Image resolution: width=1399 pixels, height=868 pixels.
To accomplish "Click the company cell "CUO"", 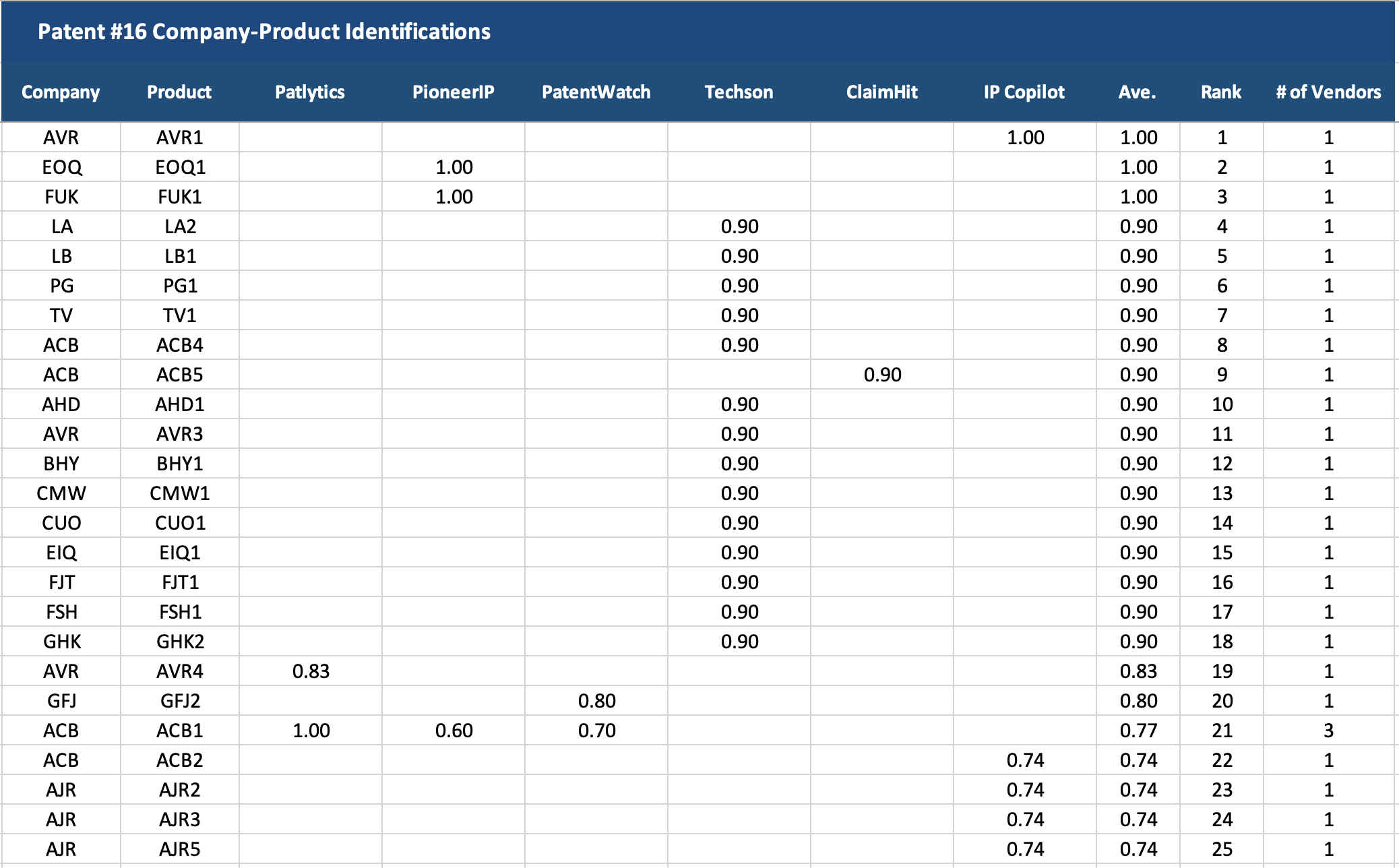I will 61,523.
